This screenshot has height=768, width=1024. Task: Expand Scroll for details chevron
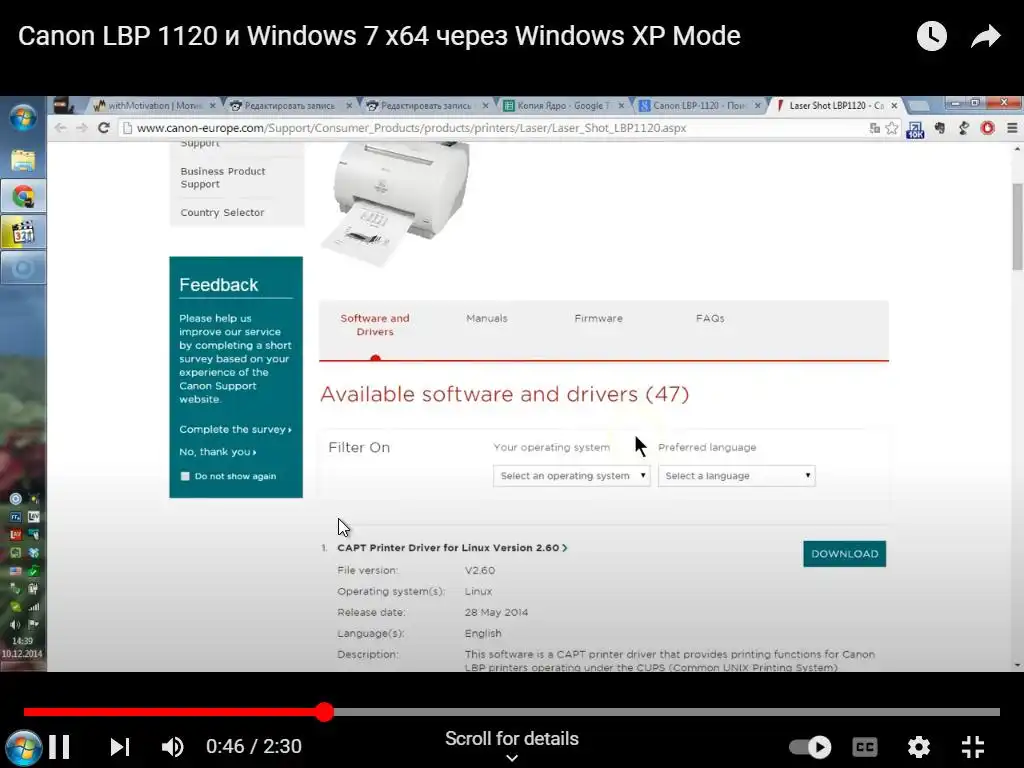(x=512, y=758)
